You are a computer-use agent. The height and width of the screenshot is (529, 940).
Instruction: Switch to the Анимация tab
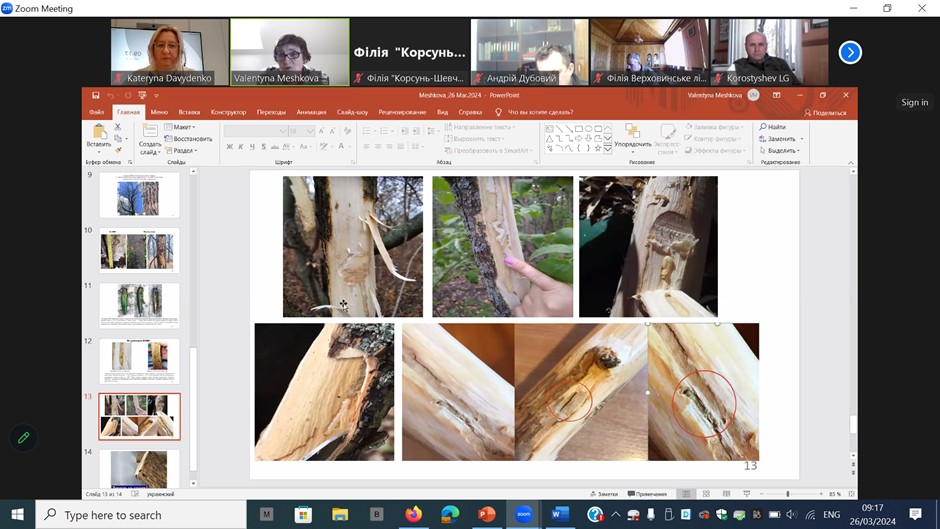(311, 112)
